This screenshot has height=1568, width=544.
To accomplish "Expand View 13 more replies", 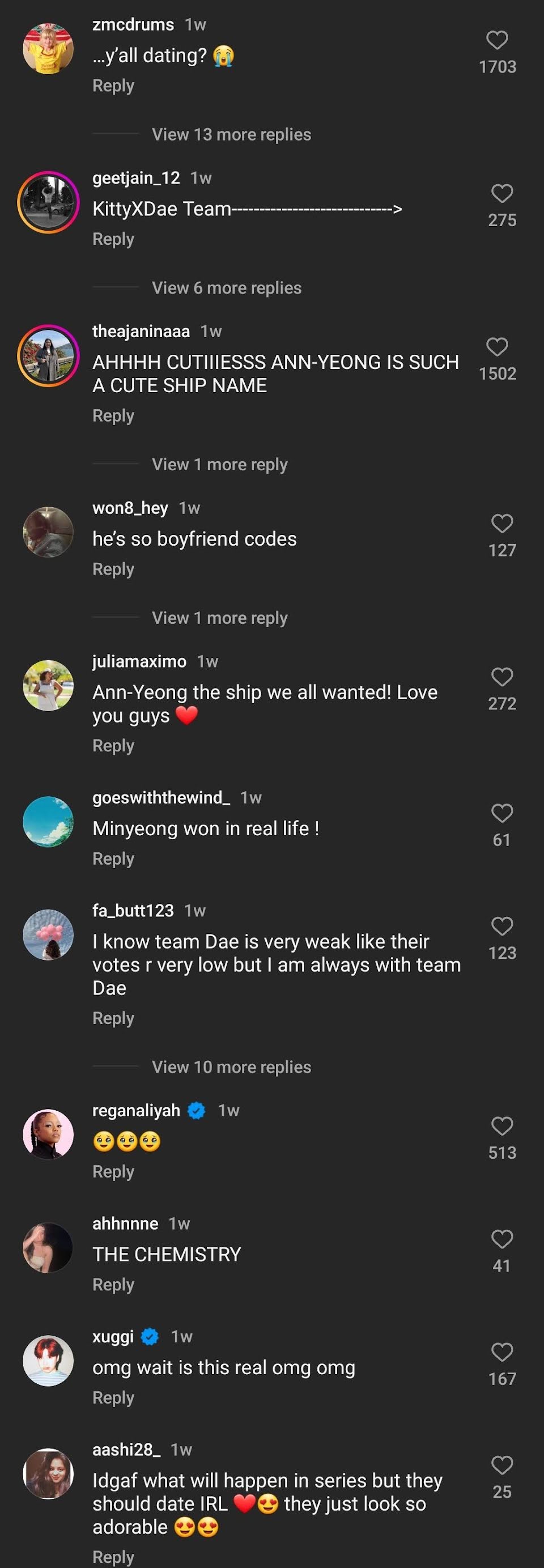I will click(231, 134).
